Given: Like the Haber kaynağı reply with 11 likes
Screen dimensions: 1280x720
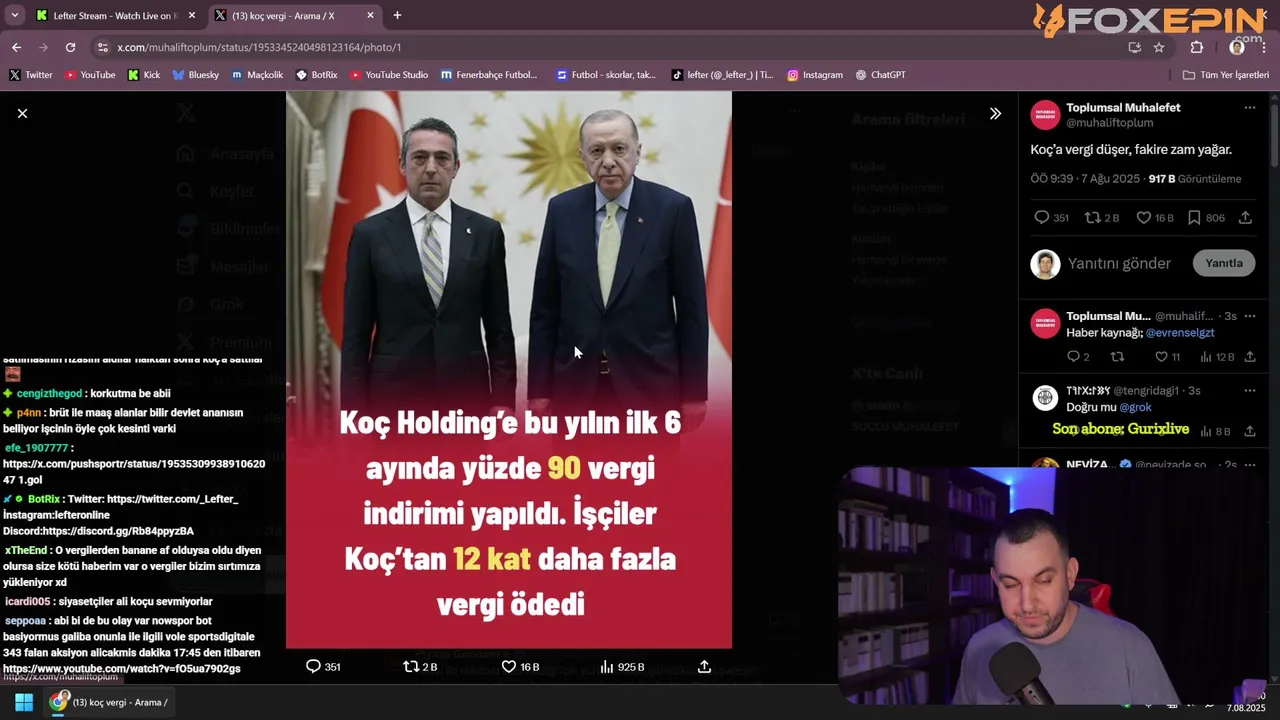Looking at the screenshot, I should (x=1161, y=356).
